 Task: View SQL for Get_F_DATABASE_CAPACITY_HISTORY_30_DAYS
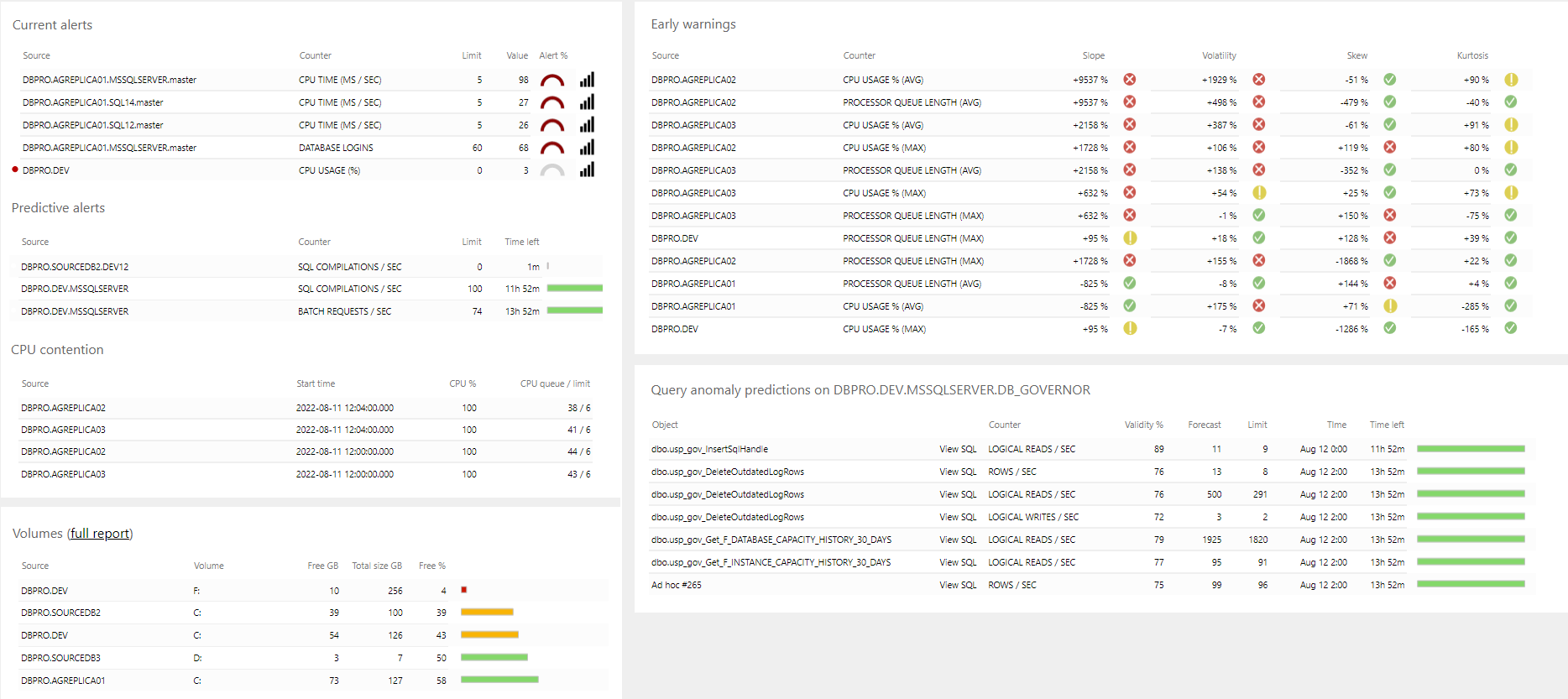click(x=958, y=540)
